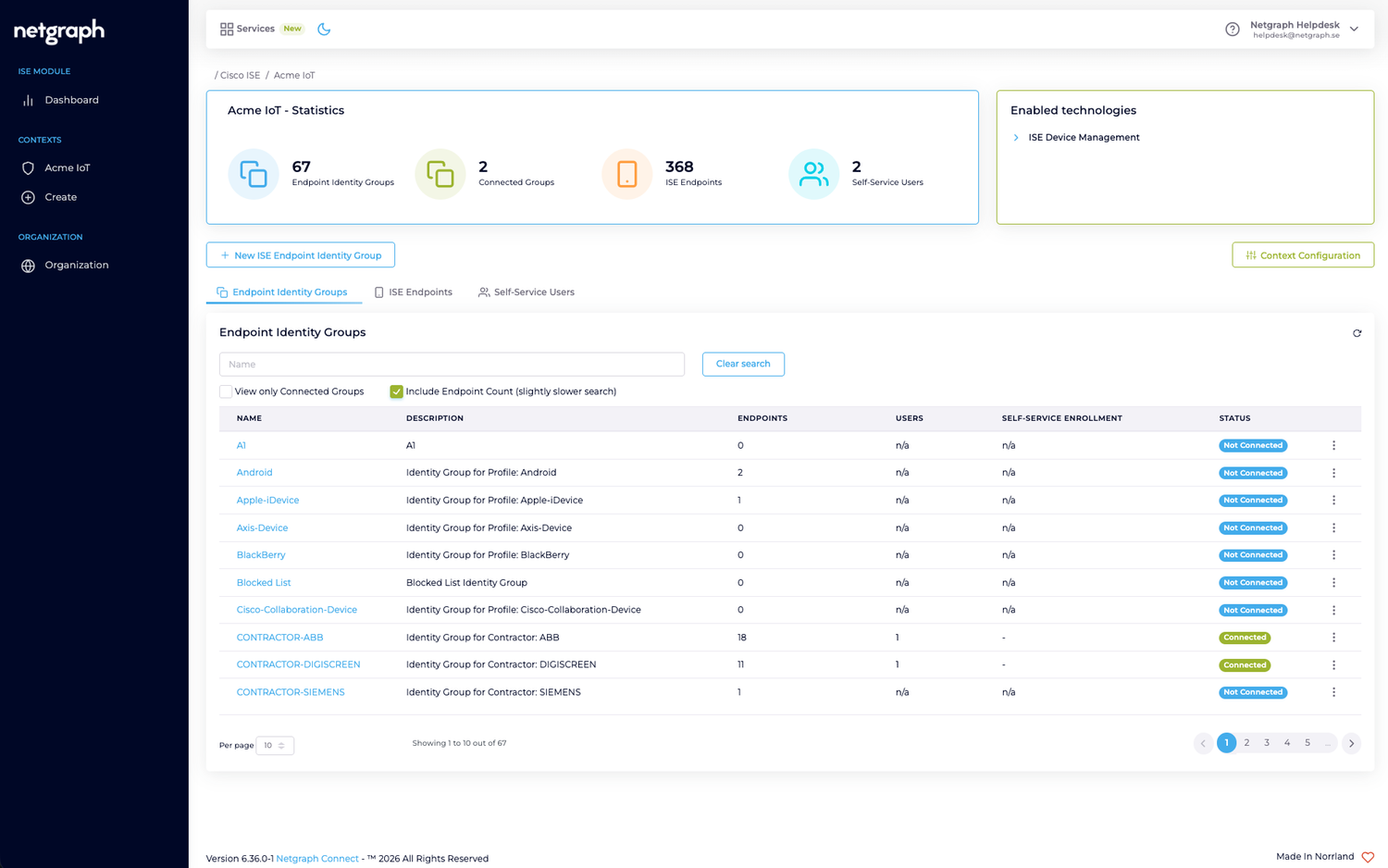1388x868 pixels.
Task: Open Context Configuration
Action: pos(1303,255)
